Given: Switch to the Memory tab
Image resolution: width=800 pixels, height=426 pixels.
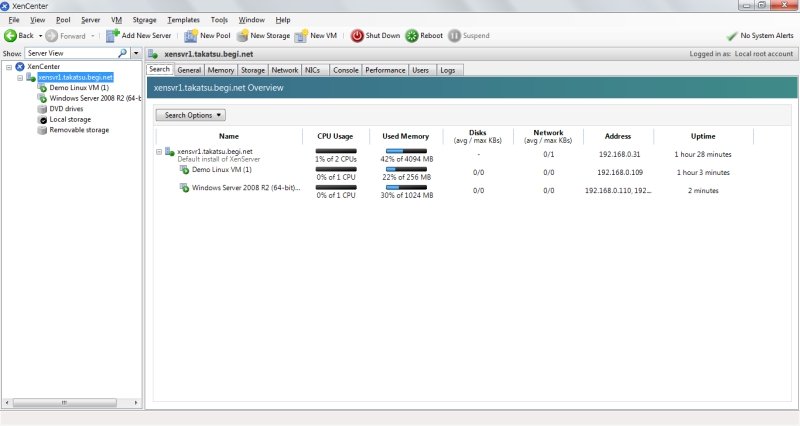Looking at the screenshot, I should tap(220, 70).
